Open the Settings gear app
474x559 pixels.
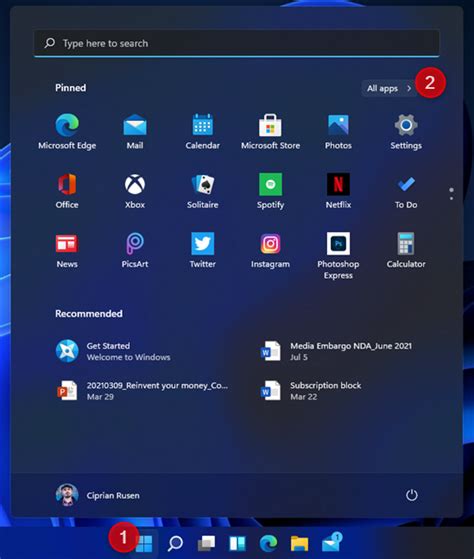coord(406,131)
